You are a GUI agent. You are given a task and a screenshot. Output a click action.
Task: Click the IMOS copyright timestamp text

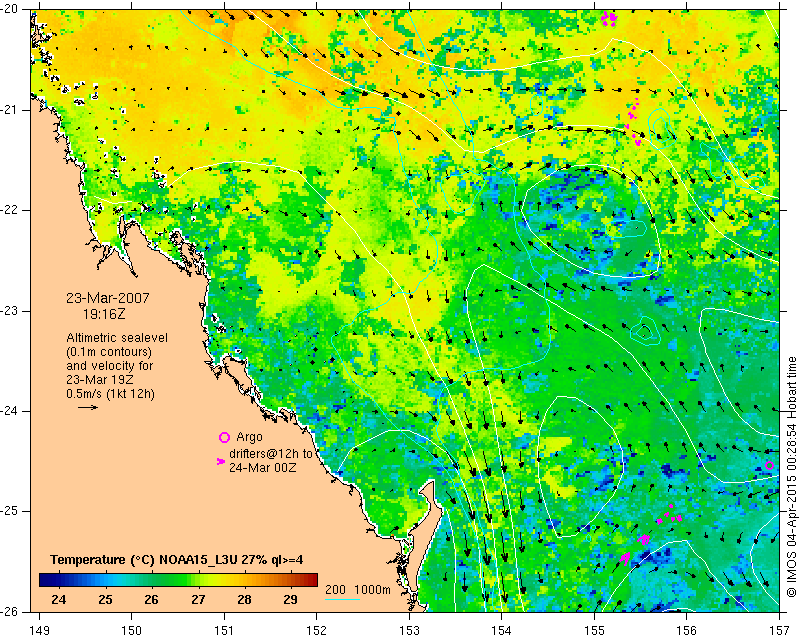pyautogui.click(x=791, y=477)
